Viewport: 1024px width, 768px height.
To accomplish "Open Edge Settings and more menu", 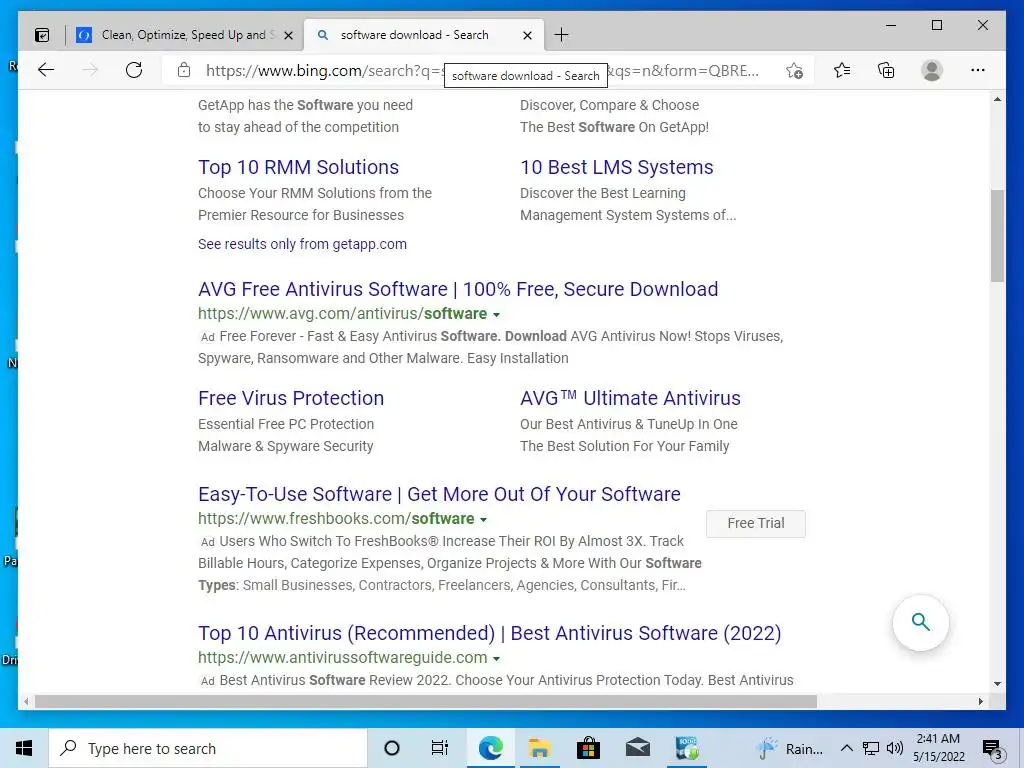I will (x=978, y=70).
